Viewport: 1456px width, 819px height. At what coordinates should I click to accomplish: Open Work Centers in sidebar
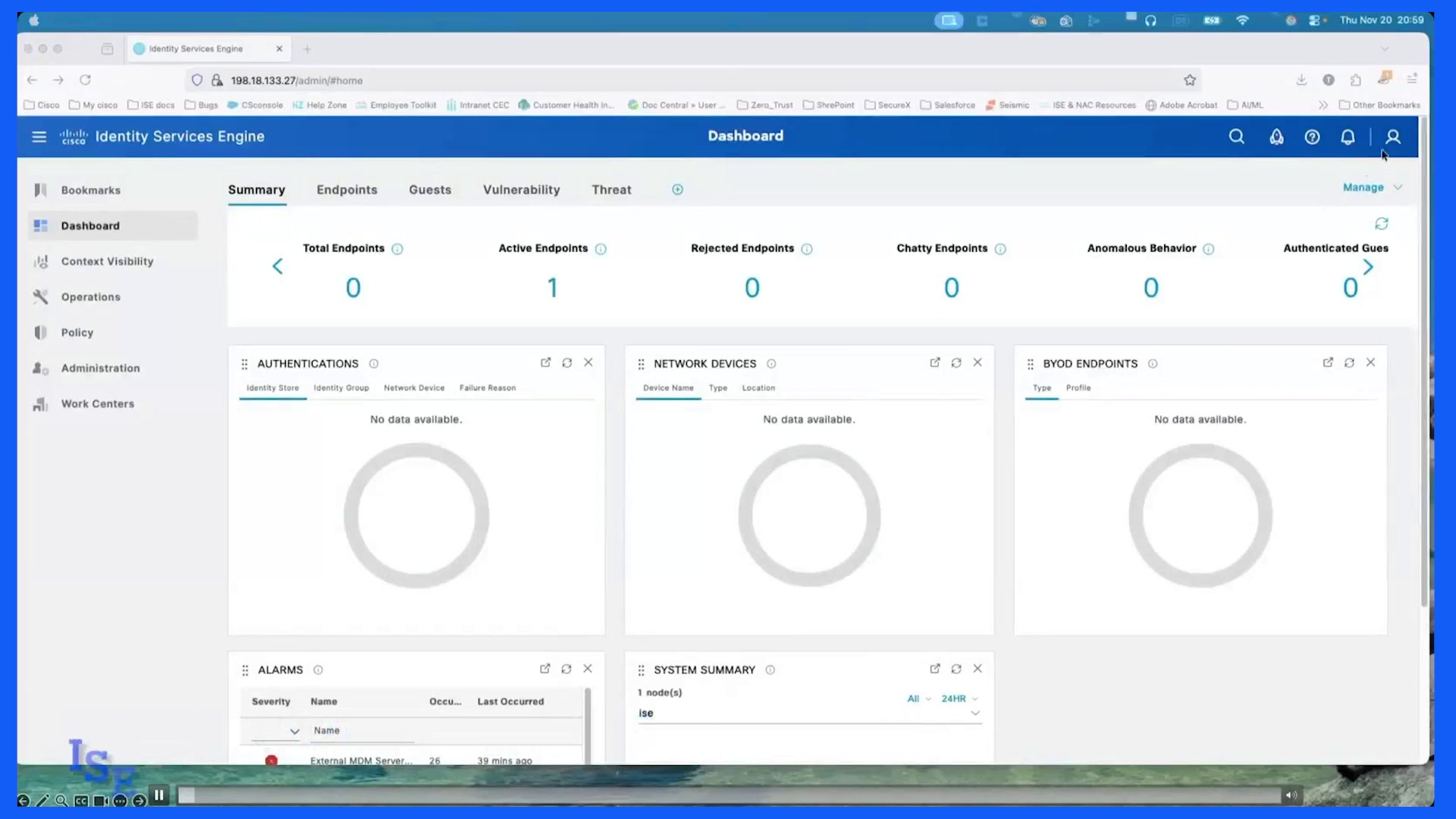(x=112, y=404)
